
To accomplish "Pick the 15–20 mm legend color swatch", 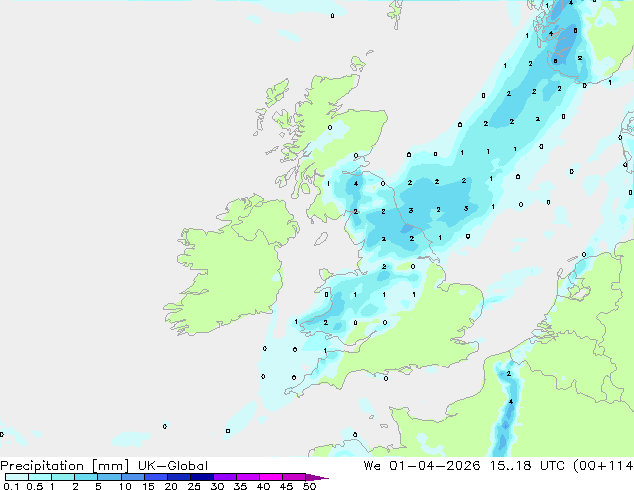I will pos(156,477).
